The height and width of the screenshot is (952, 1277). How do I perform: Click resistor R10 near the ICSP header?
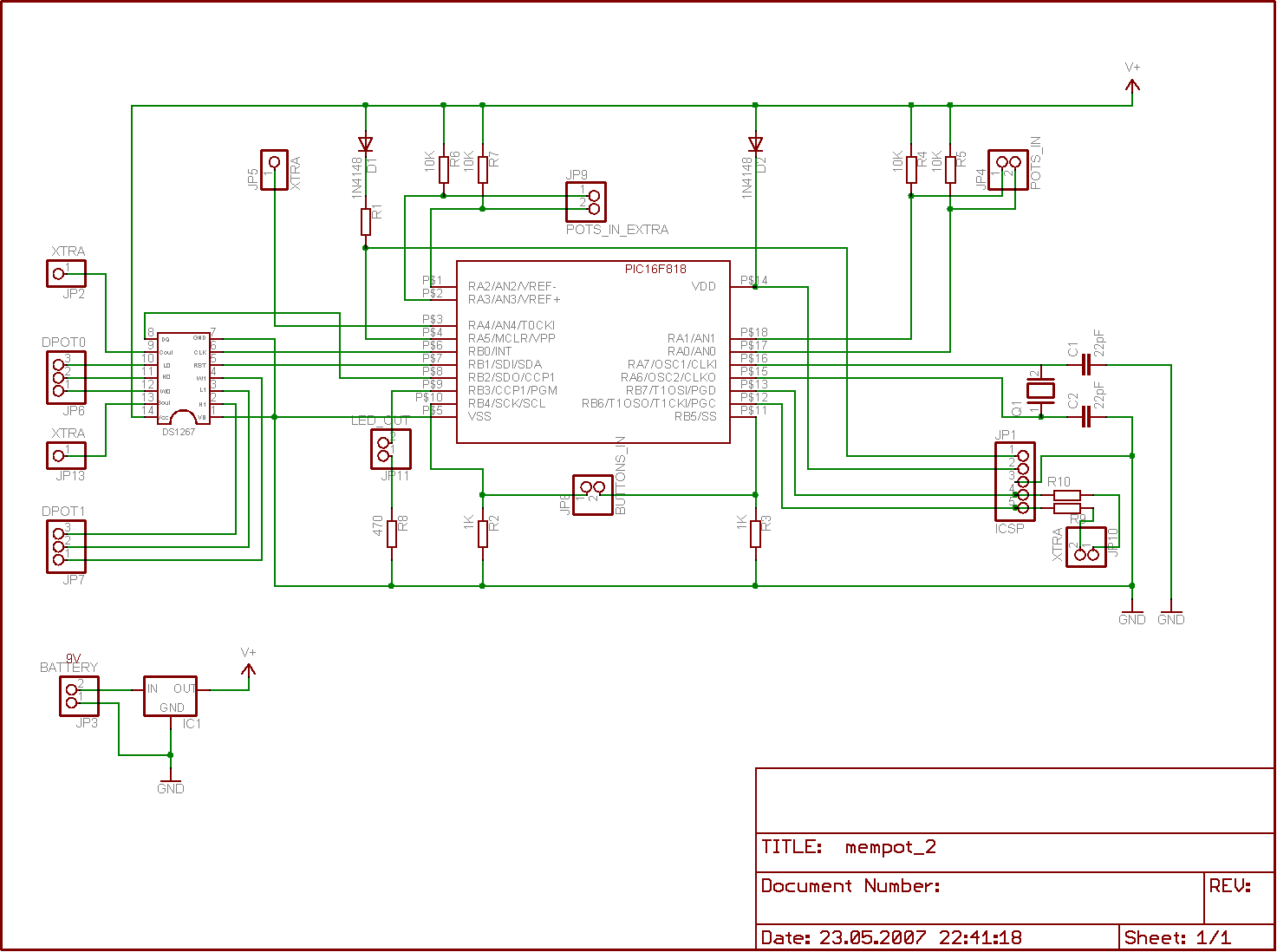tap(1067, 494)
